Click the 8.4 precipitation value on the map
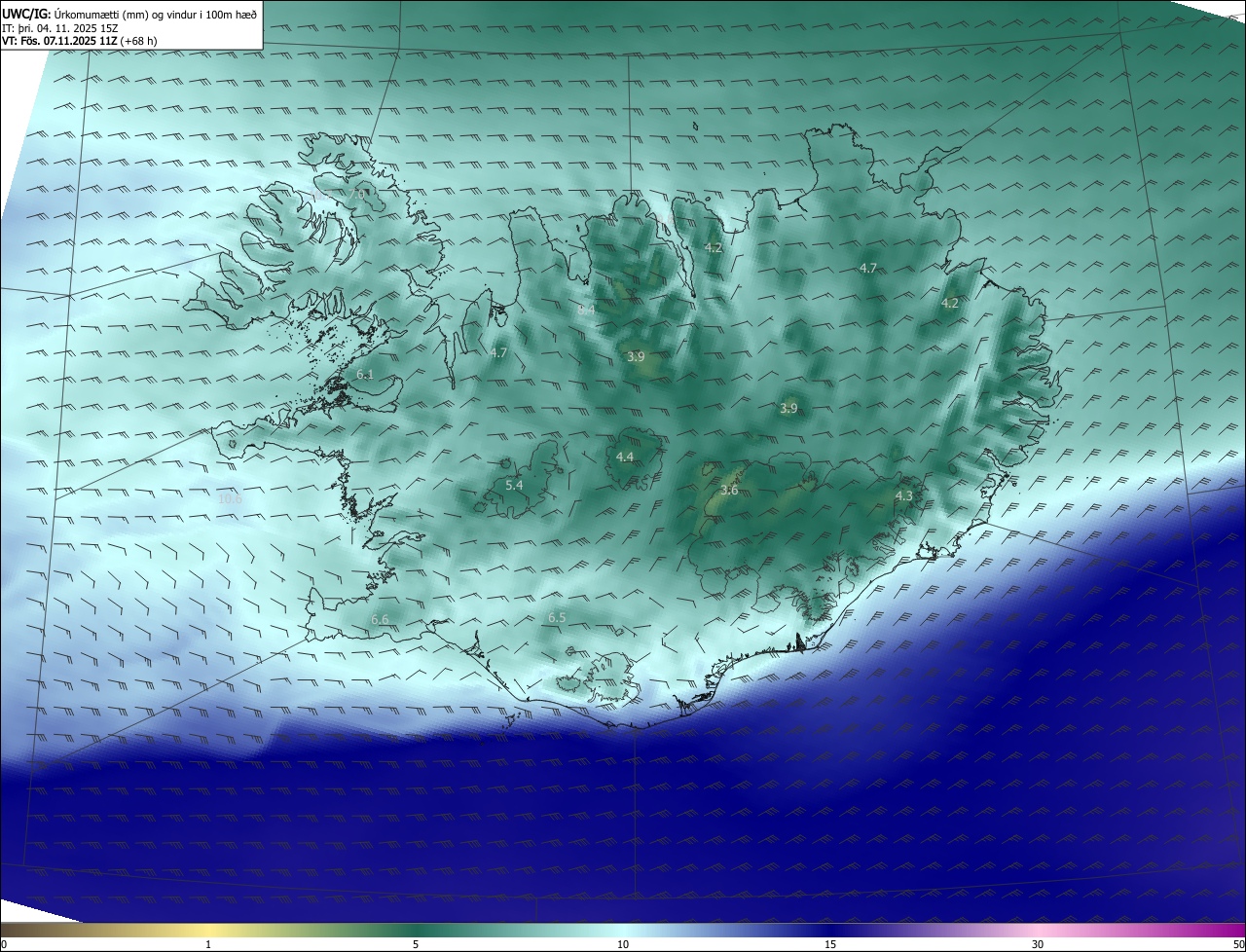 pyautogui.click(x=586, y=310)
